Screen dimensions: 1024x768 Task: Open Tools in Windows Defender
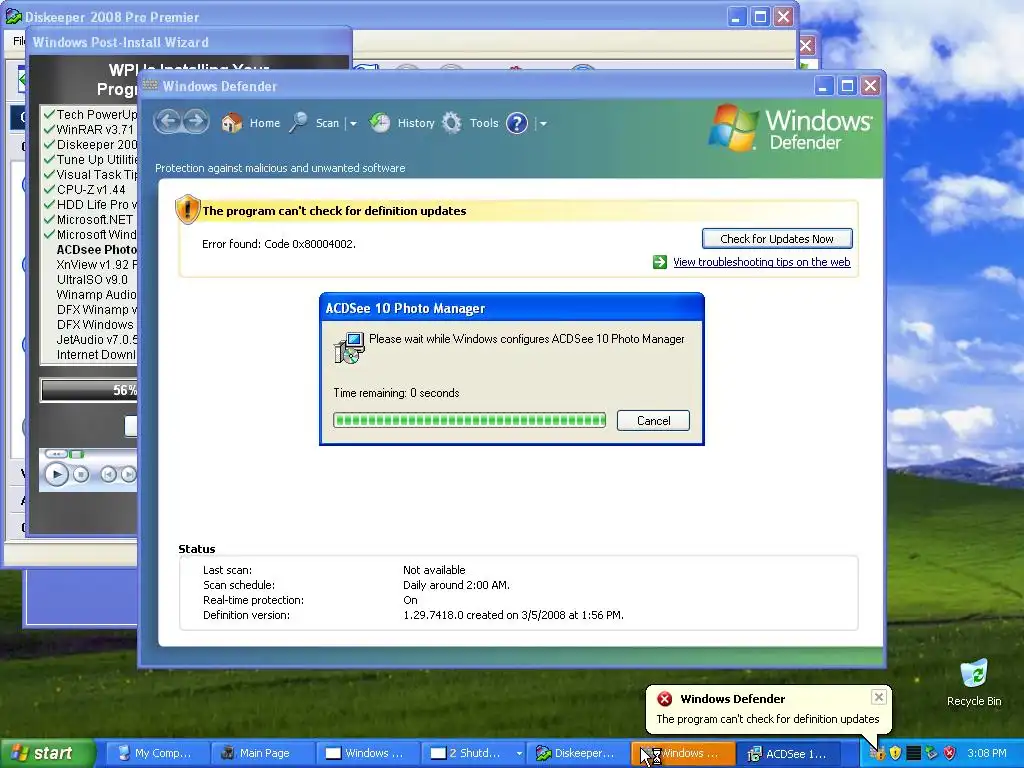[x=470, y=123]
